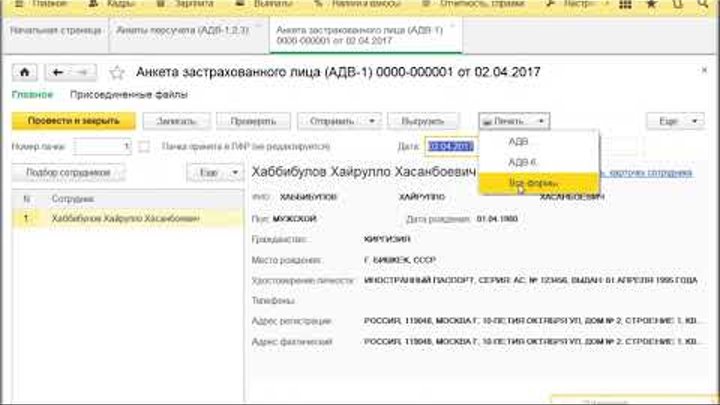Image resolution: width=720 pixels, height=405 pixels.
Task: Click the Home icon button
Action: click(24, 73)
